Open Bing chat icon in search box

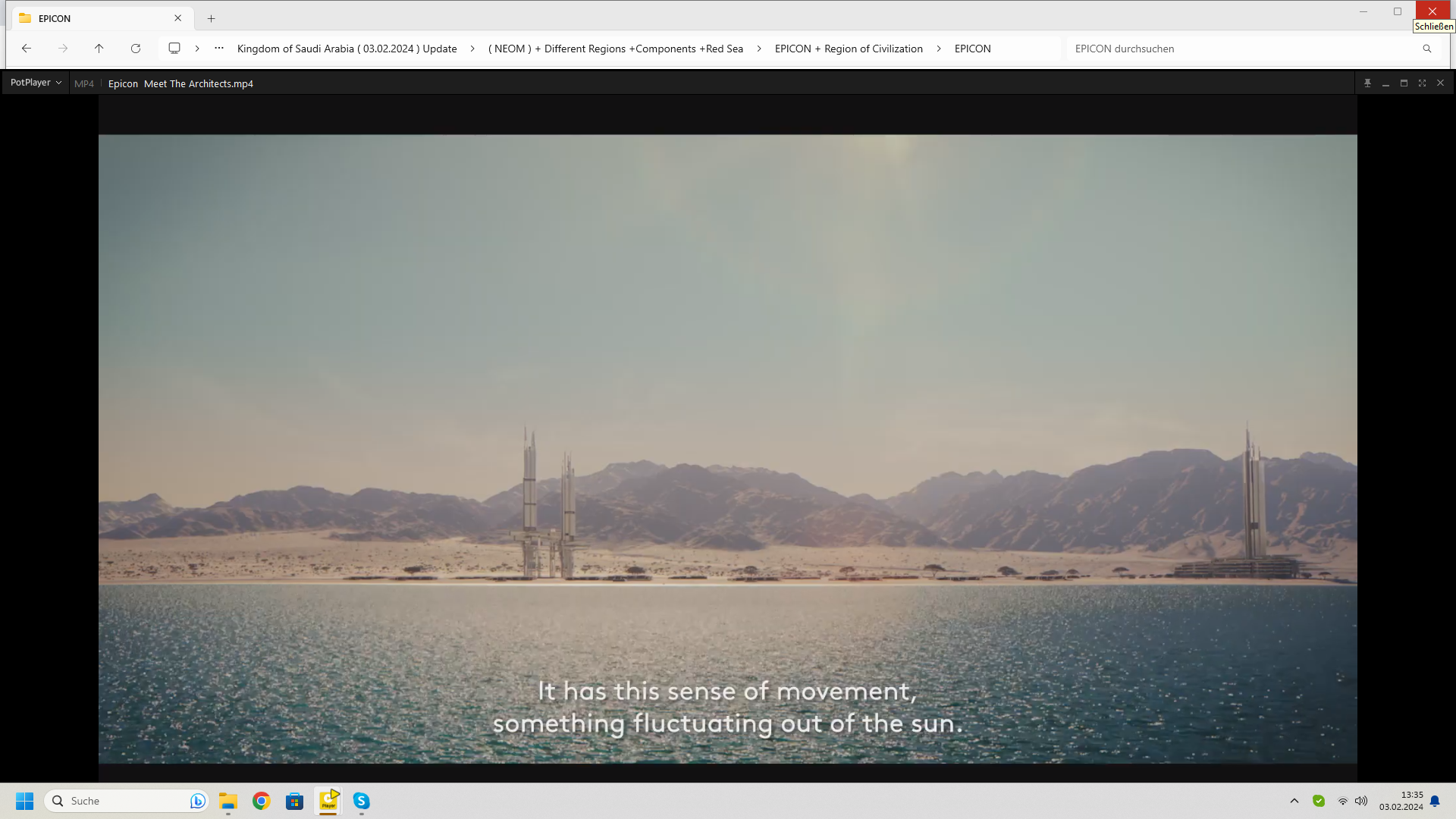click(x=197, y=801)
